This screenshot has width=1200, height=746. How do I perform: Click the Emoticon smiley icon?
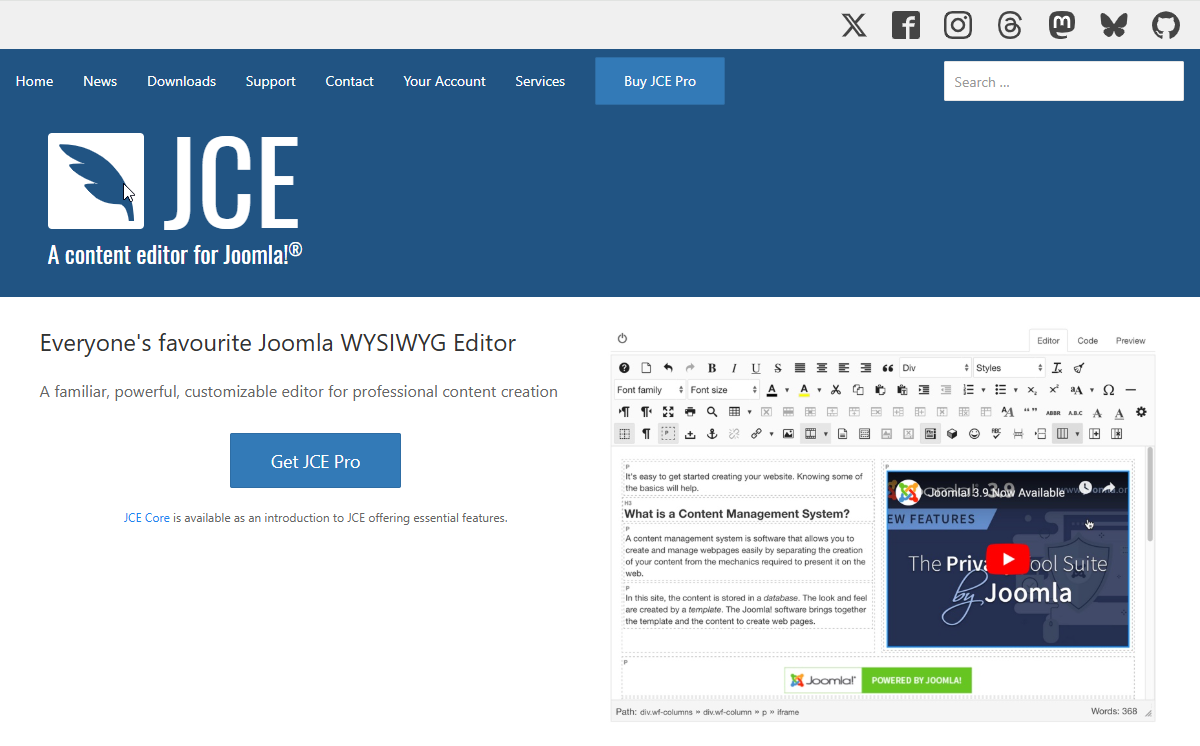974,434
